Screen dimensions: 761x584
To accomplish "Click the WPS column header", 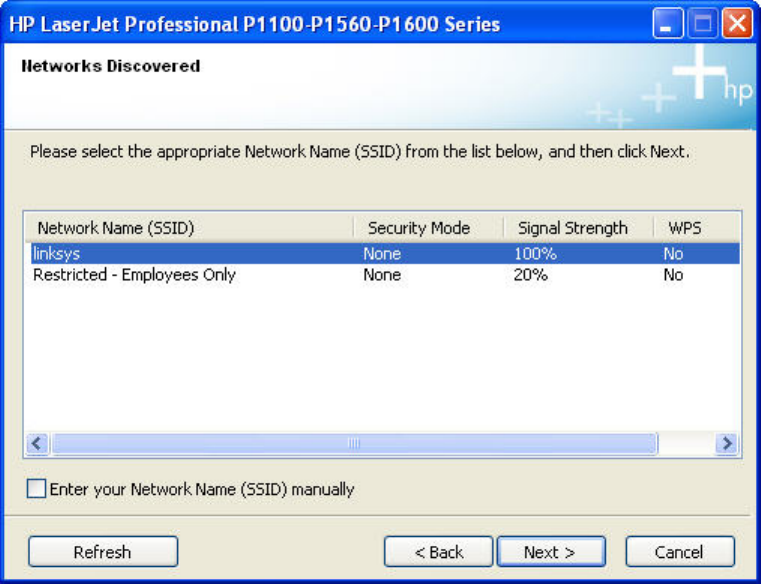I will [696, 228].
